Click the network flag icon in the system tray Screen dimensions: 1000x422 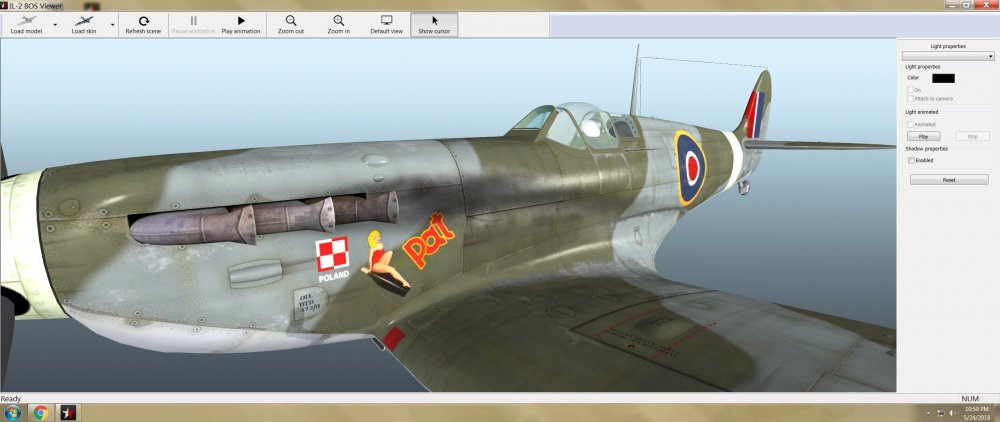tap(941, 413)
